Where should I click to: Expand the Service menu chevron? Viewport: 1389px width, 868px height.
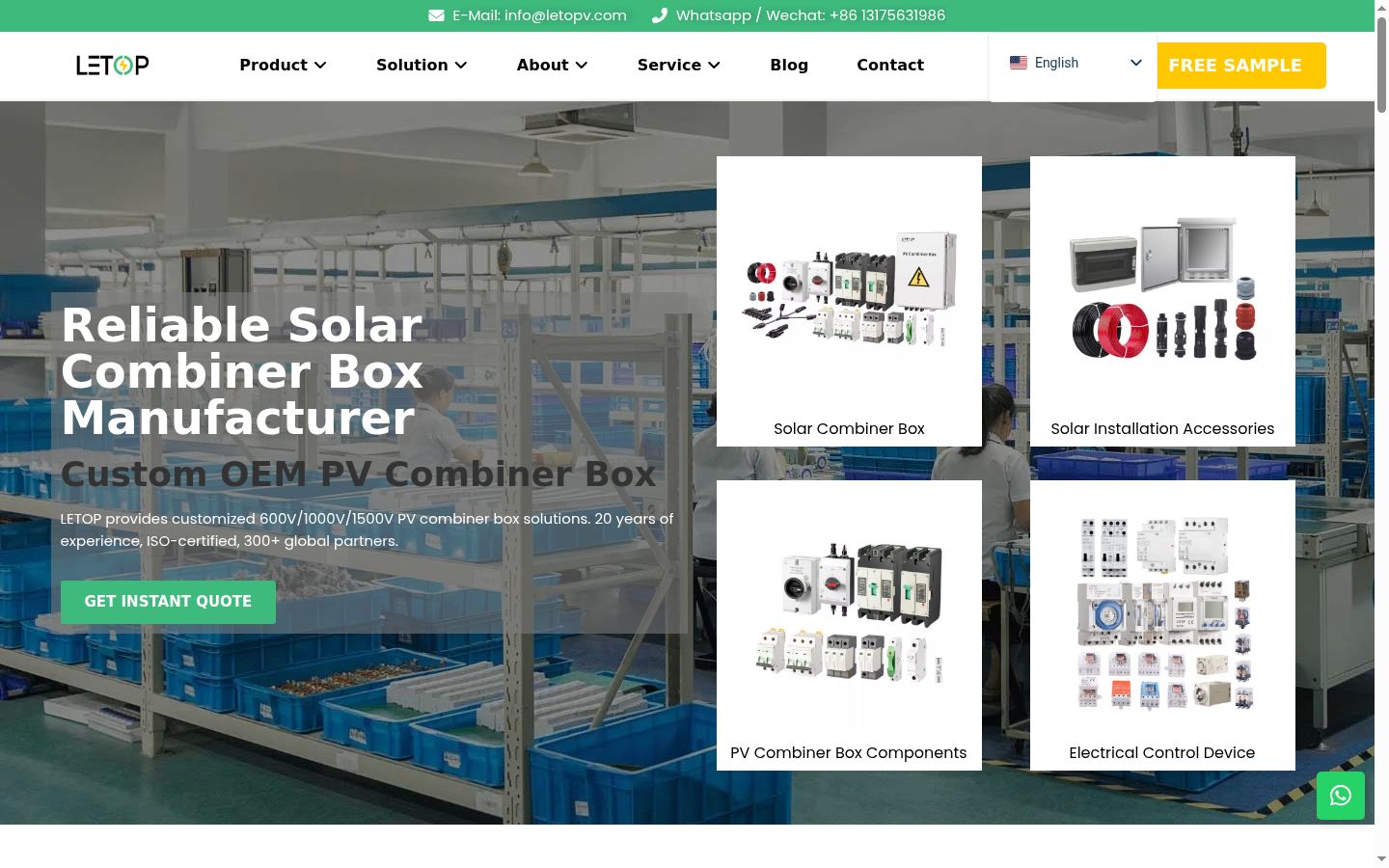point(714,65)
